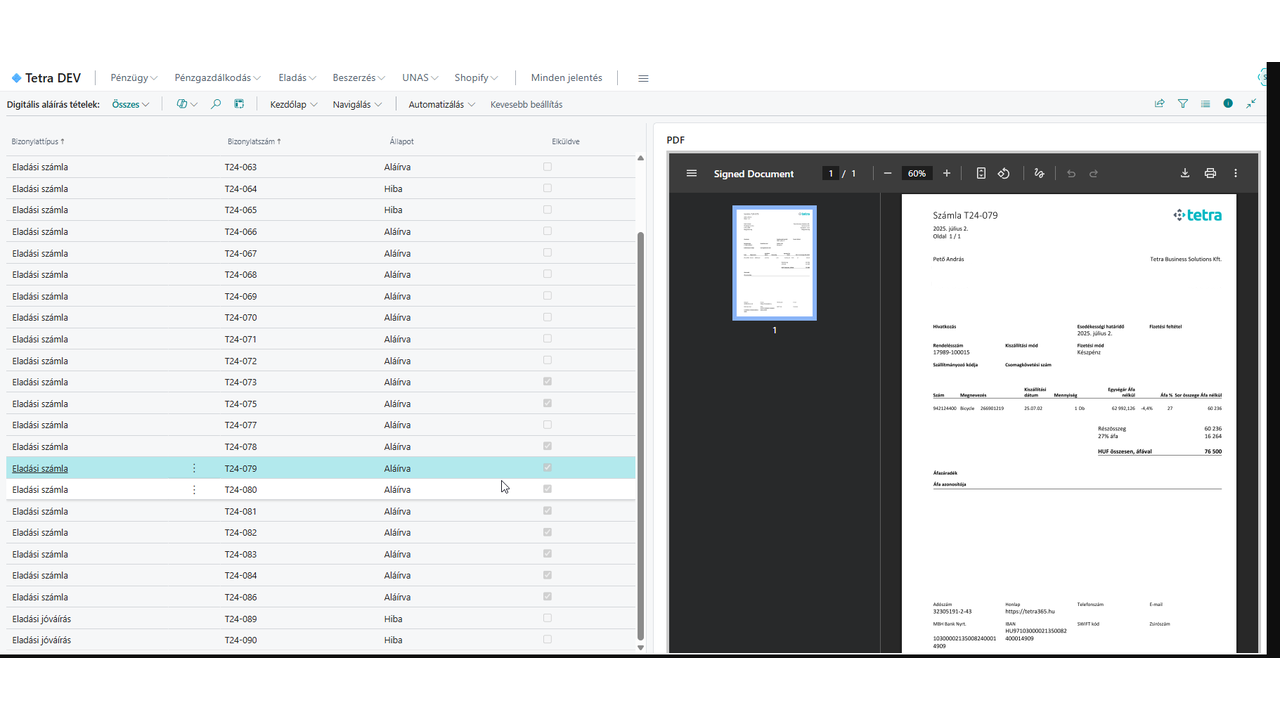The image size is (1280, 720).
Task: Open the search magnifier icon in action bar
Action: pyautogui.click(x=216, y=104)
